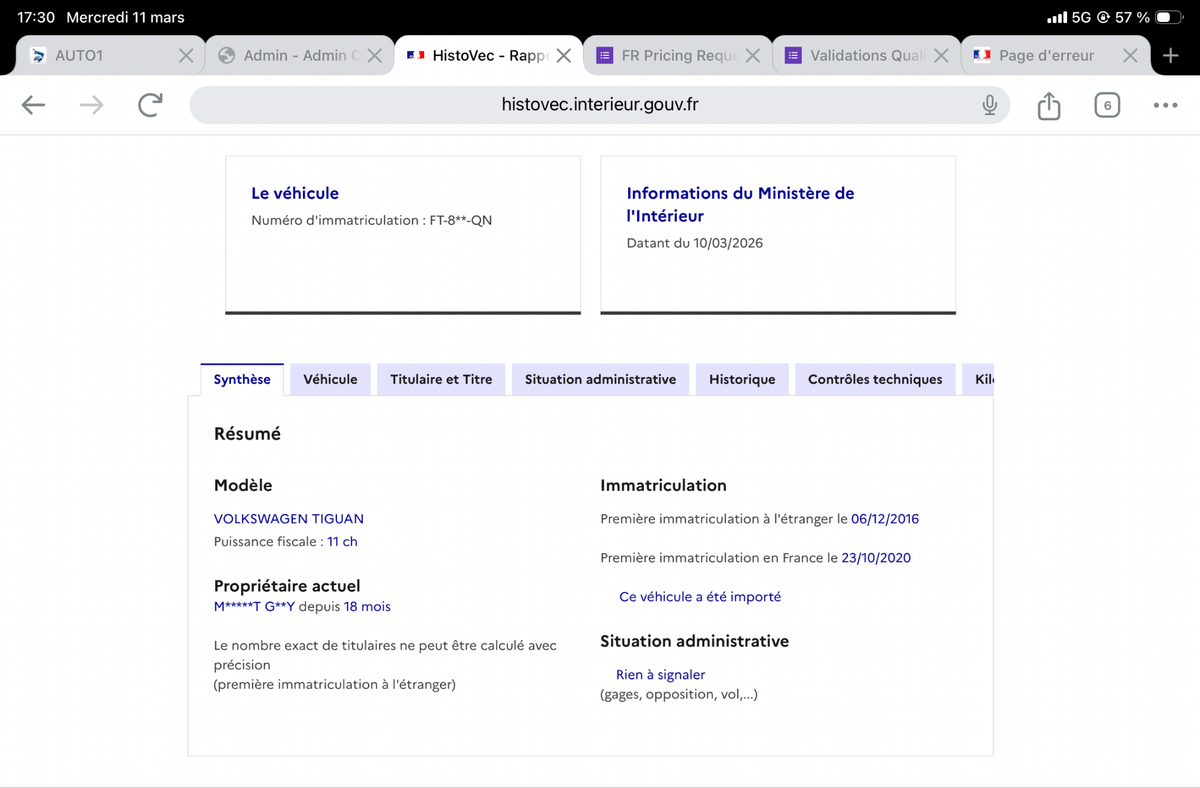Screen dimensions: 1200x788
Task: Open the Véhicule section tab
Action: pyautogui.click(x=330, y=380)
